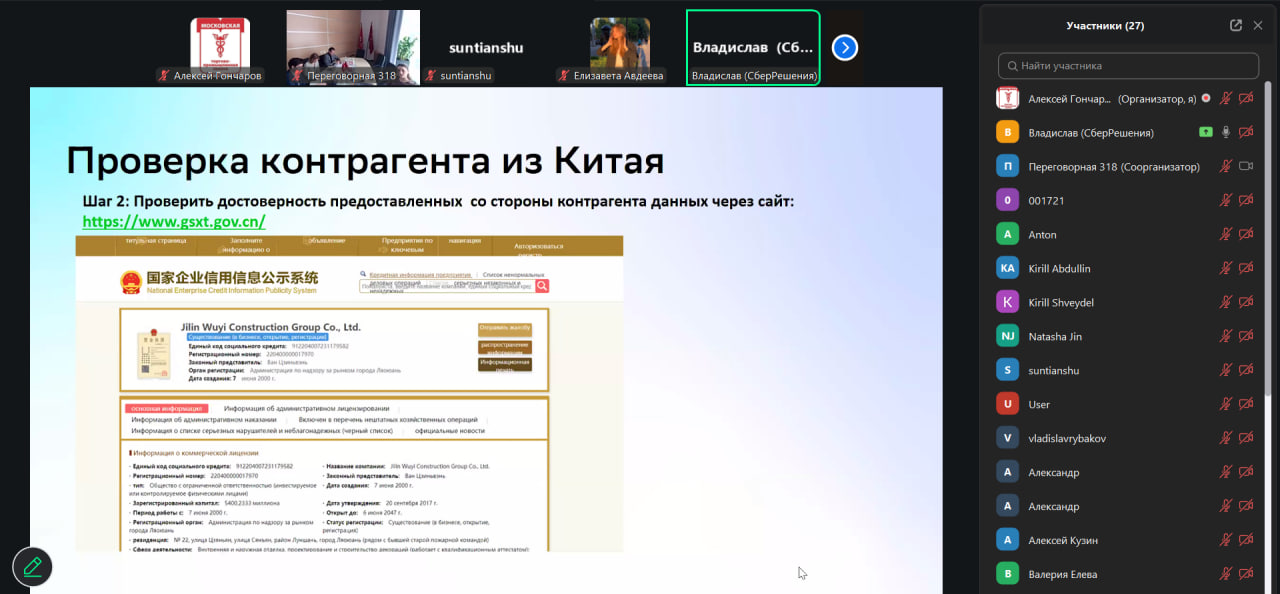
Task: Select Владислав's highlighted video tile
Action: click(x=752, y=47)
